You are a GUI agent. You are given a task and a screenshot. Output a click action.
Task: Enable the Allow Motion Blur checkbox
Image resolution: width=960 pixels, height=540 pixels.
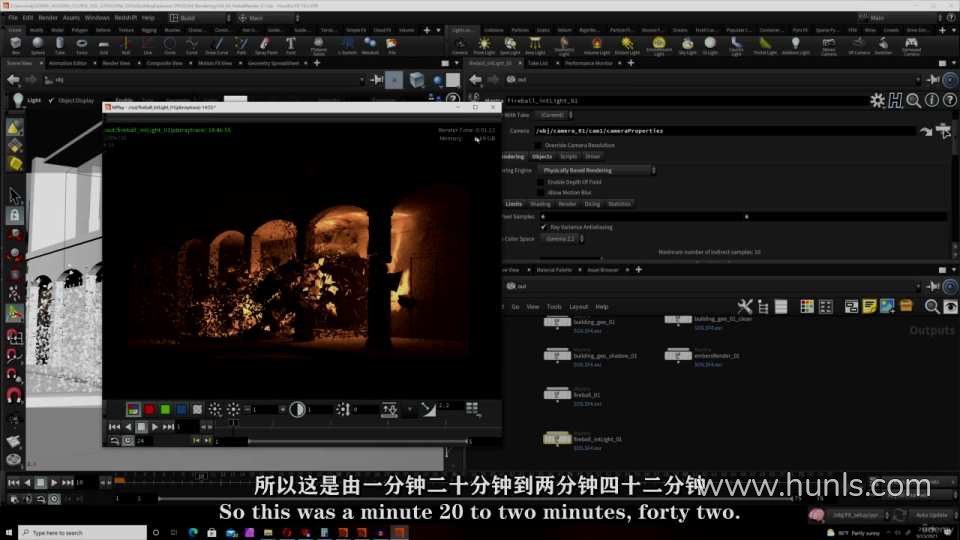(x=541, y=192)
